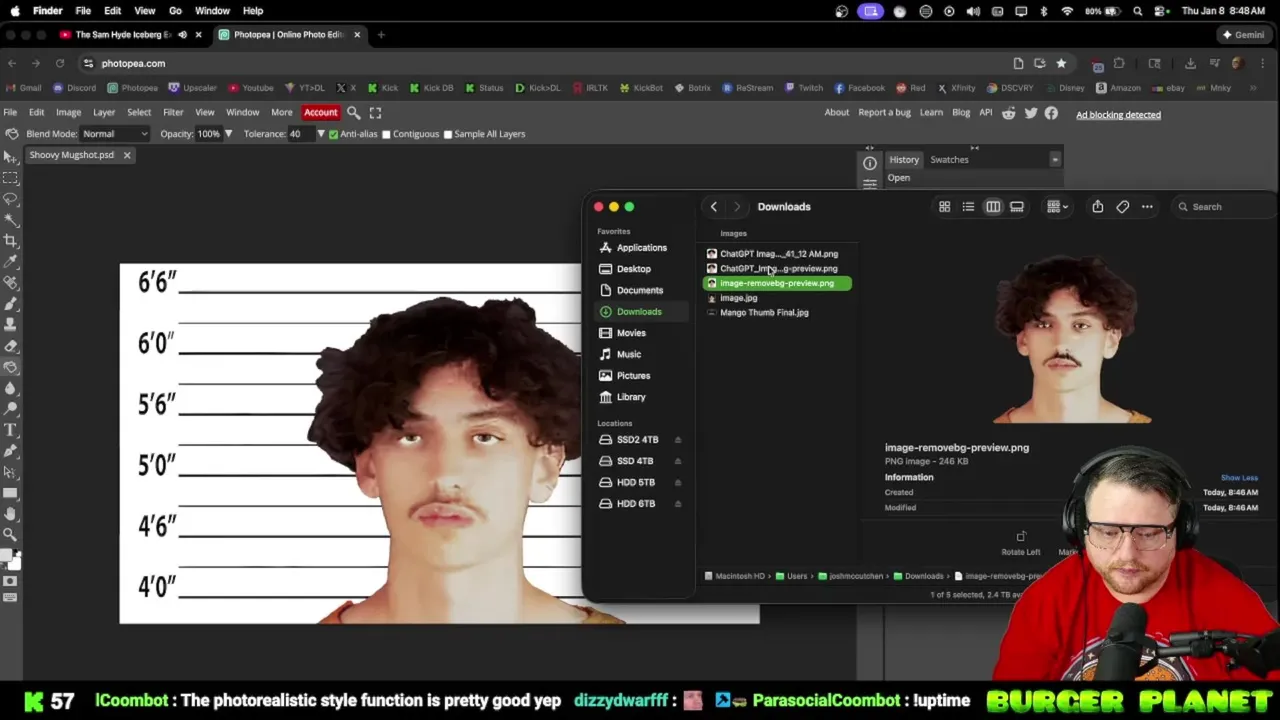Select the Eyedropper tool
This screenshot has width=1280, height=720.
click(10, 262)
